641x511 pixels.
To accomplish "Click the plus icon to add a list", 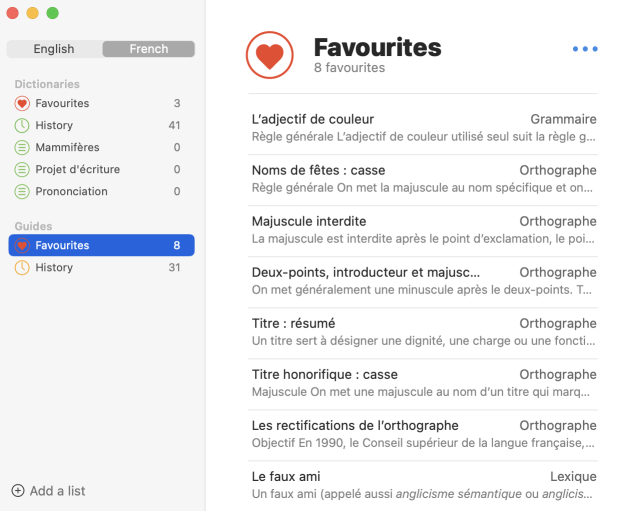I will [x=18, y=490].
